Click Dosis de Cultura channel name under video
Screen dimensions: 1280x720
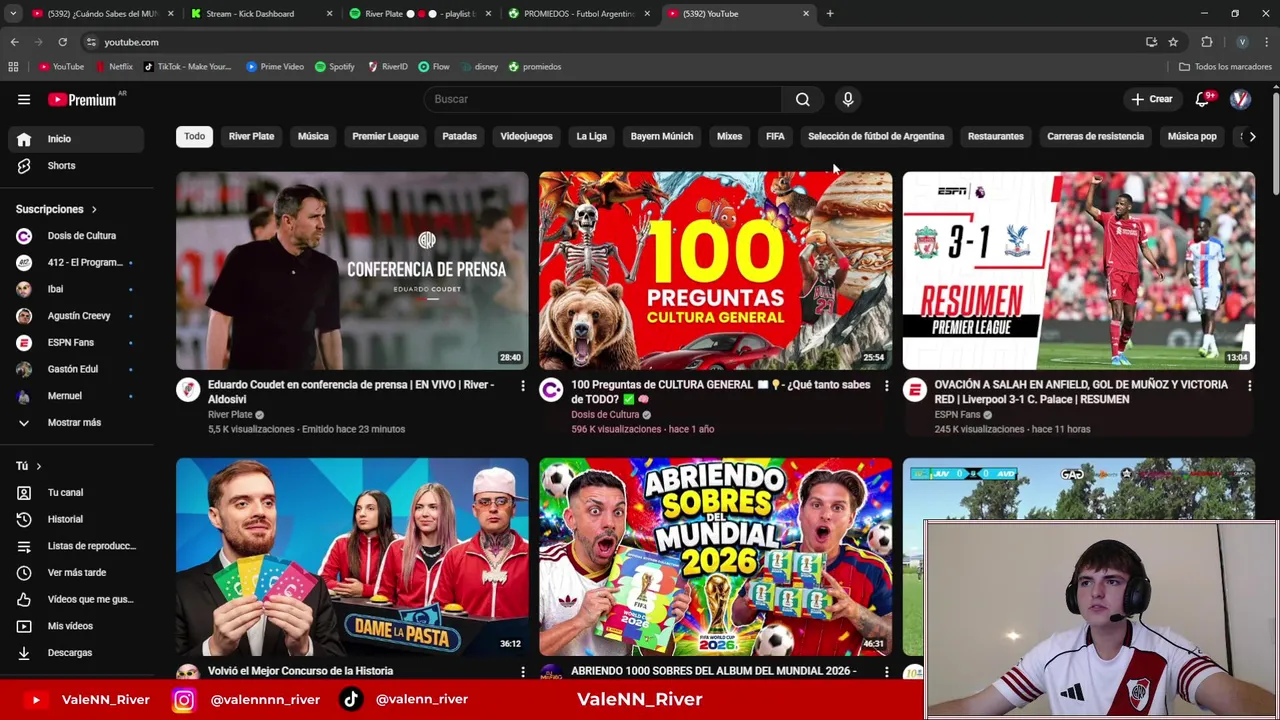605,414
